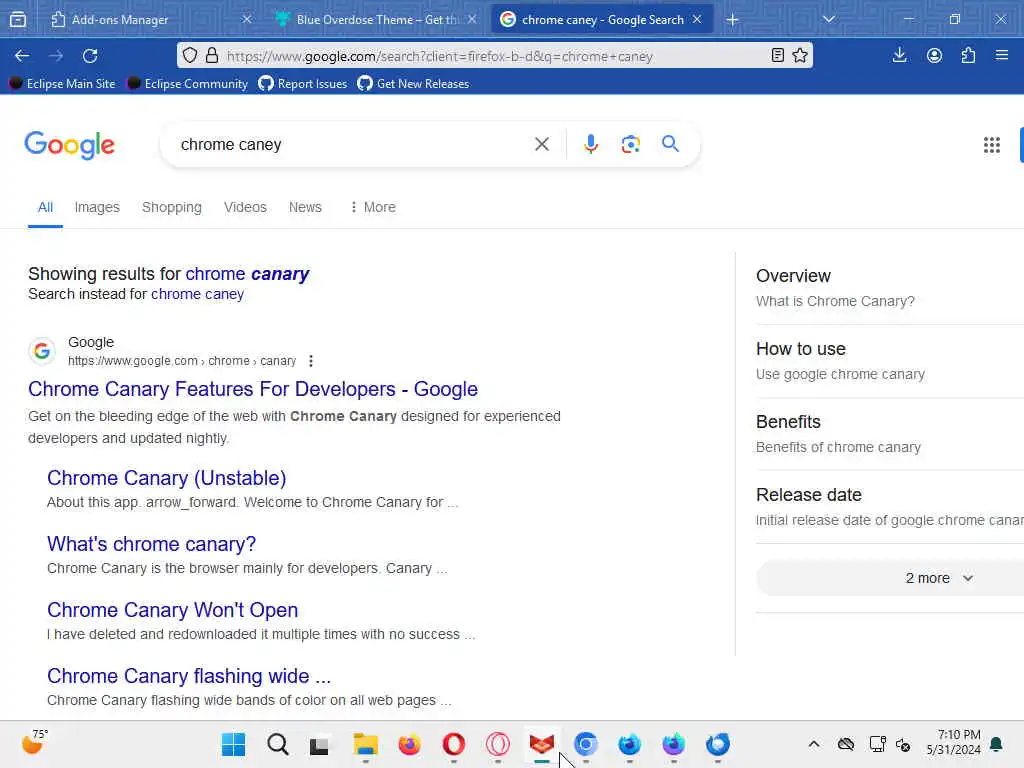
Task: Open Eclipse Main Site bookmark
Action: tap(62, 84)
